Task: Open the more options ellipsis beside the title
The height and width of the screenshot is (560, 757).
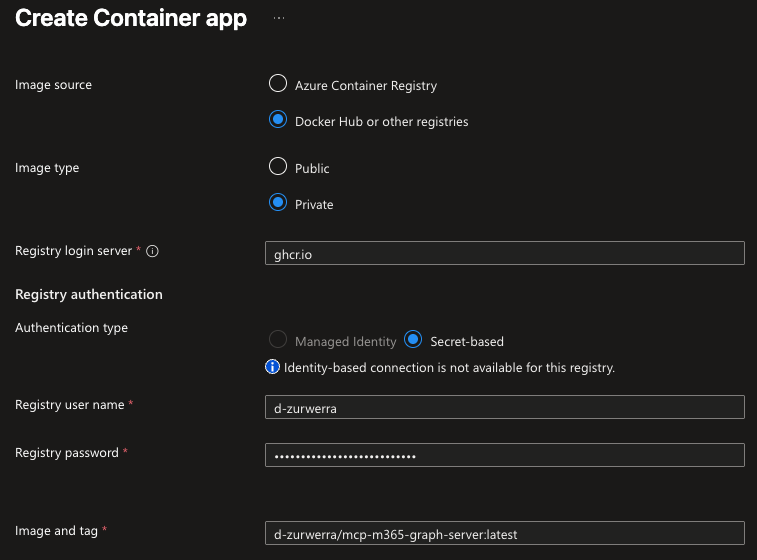Action: click(279, 18)
